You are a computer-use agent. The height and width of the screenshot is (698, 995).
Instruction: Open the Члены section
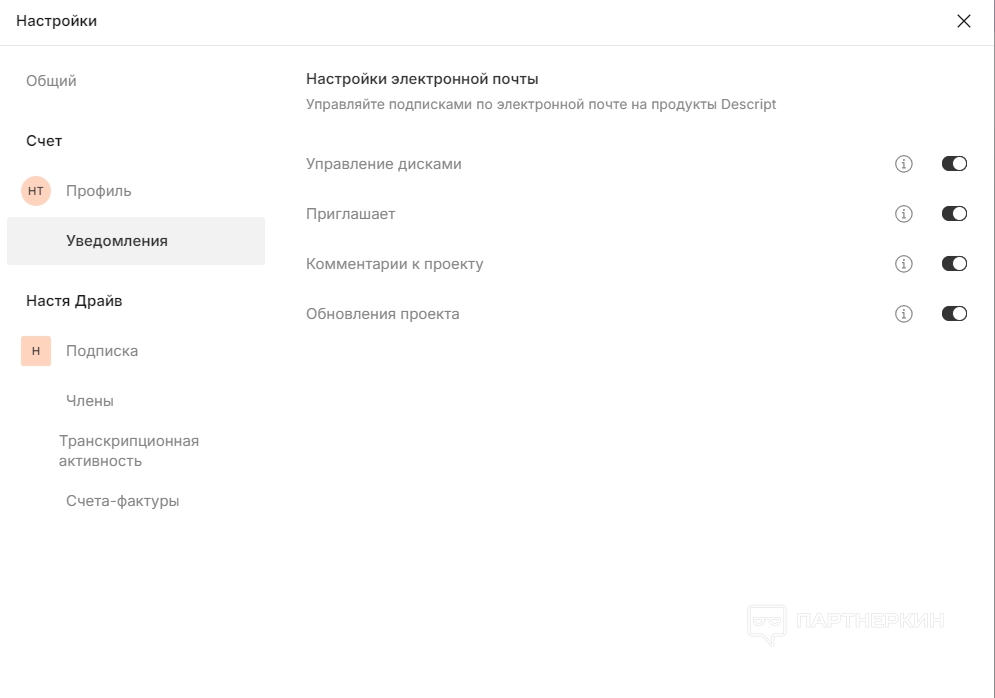(x=90, y=401)
